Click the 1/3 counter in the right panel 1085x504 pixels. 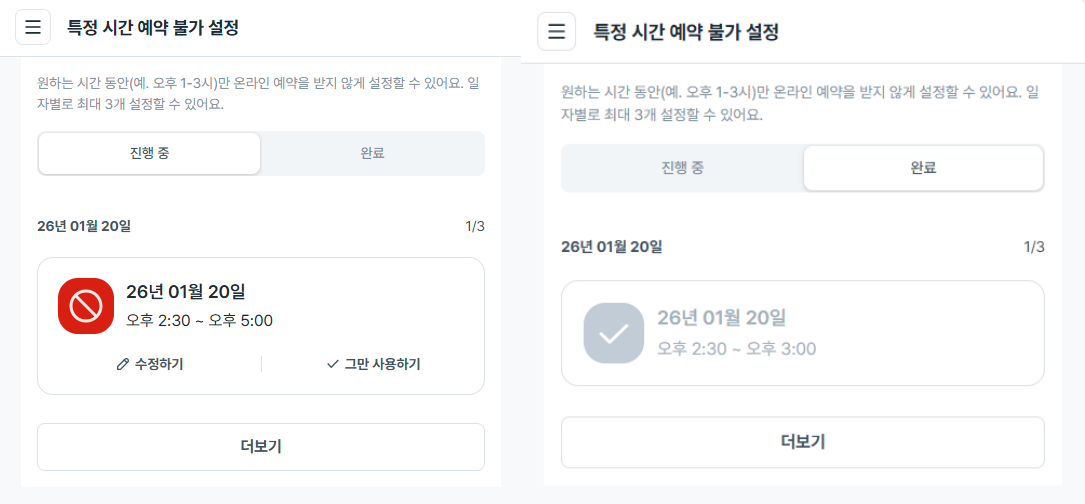(x=1034, y=246)
